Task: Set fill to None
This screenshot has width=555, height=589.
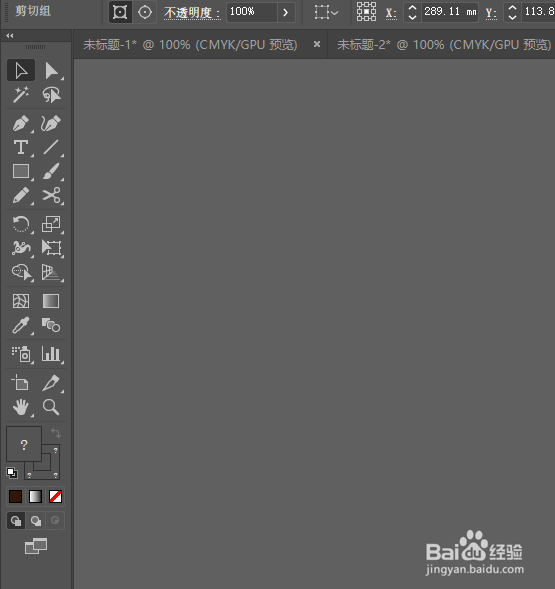Action: tap(56, 497)
